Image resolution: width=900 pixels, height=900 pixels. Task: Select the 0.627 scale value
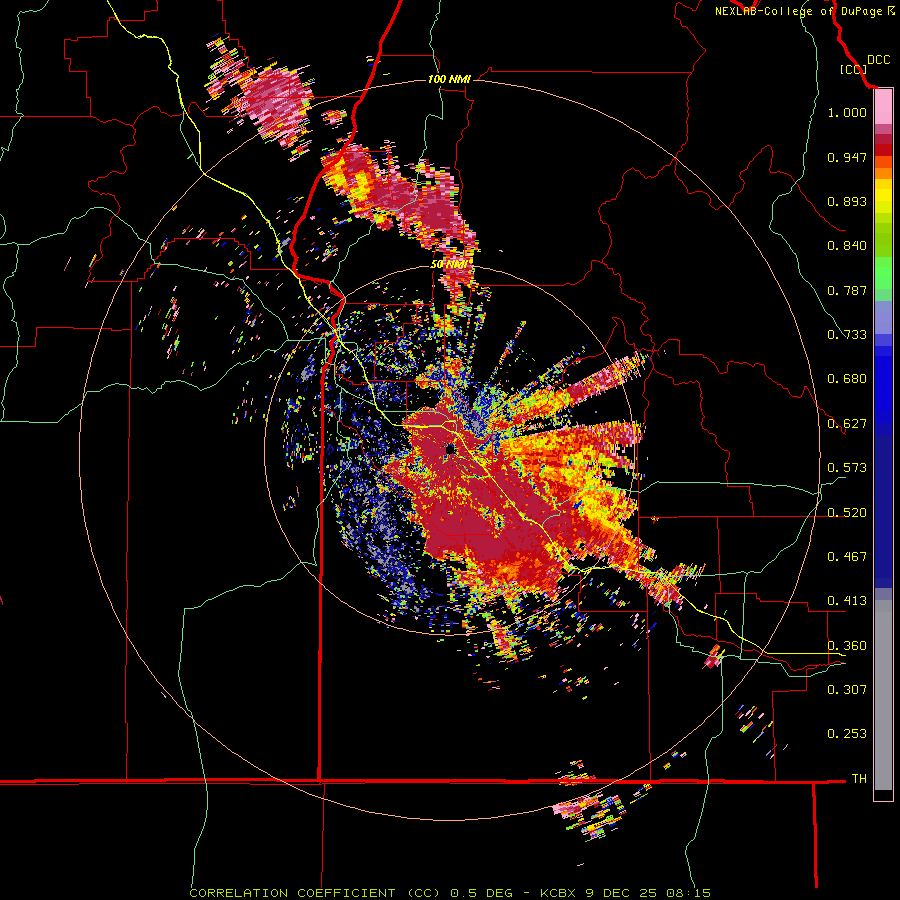point(847,424)
